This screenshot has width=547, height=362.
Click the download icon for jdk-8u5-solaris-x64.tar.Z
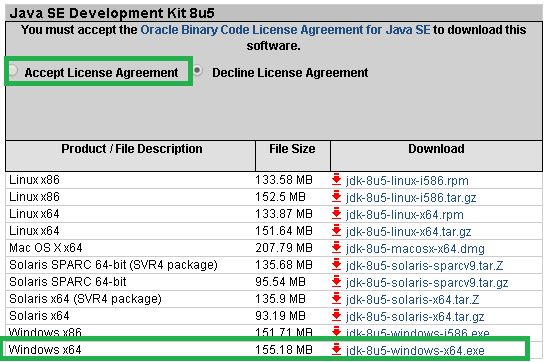pyautogui.click(x=336, y=299)
